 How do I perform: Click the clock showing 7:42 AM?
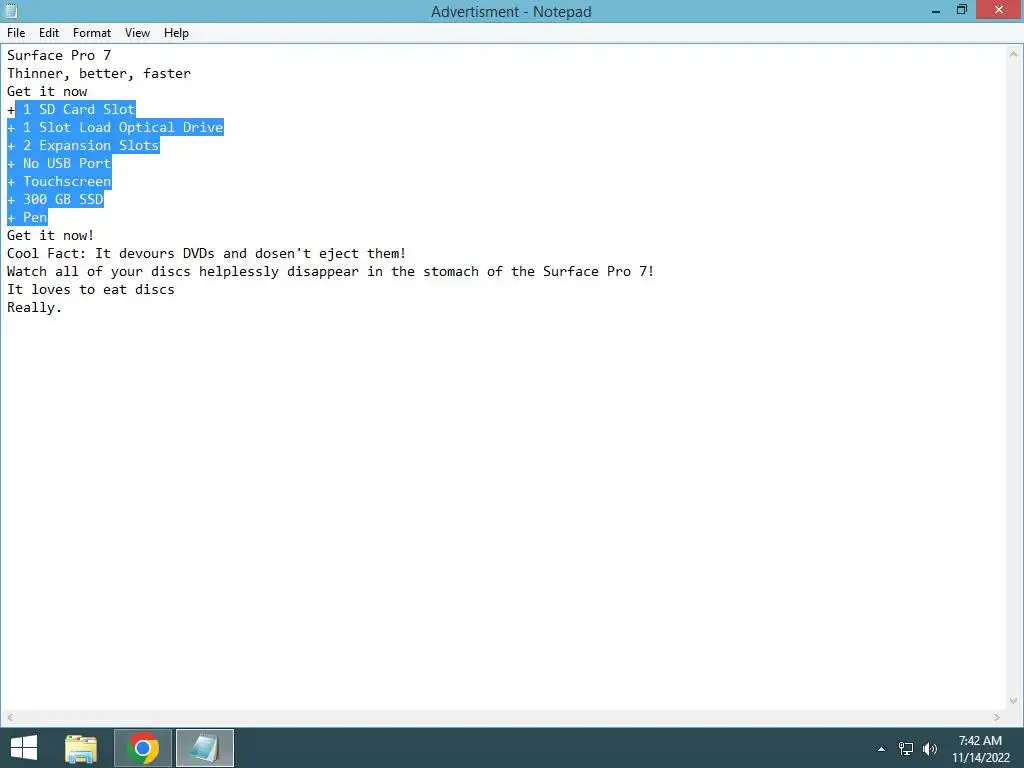[980, 741]
